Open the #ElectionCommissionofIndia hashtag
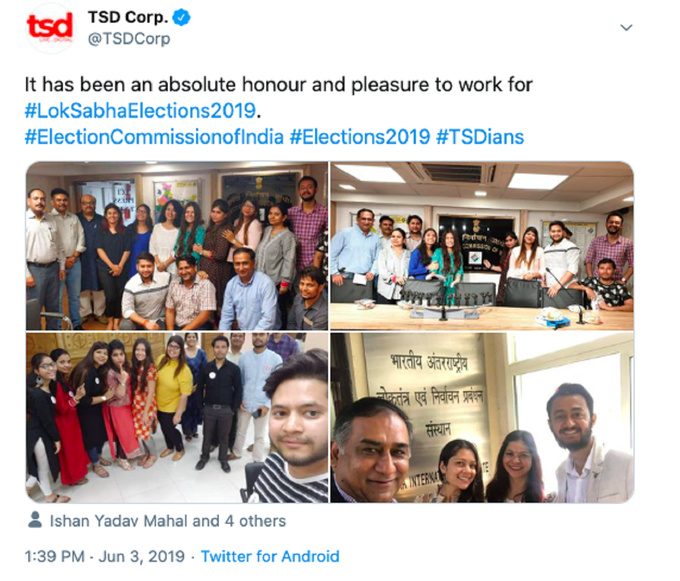Screen dimensions: 680x581 click(154, 137)
